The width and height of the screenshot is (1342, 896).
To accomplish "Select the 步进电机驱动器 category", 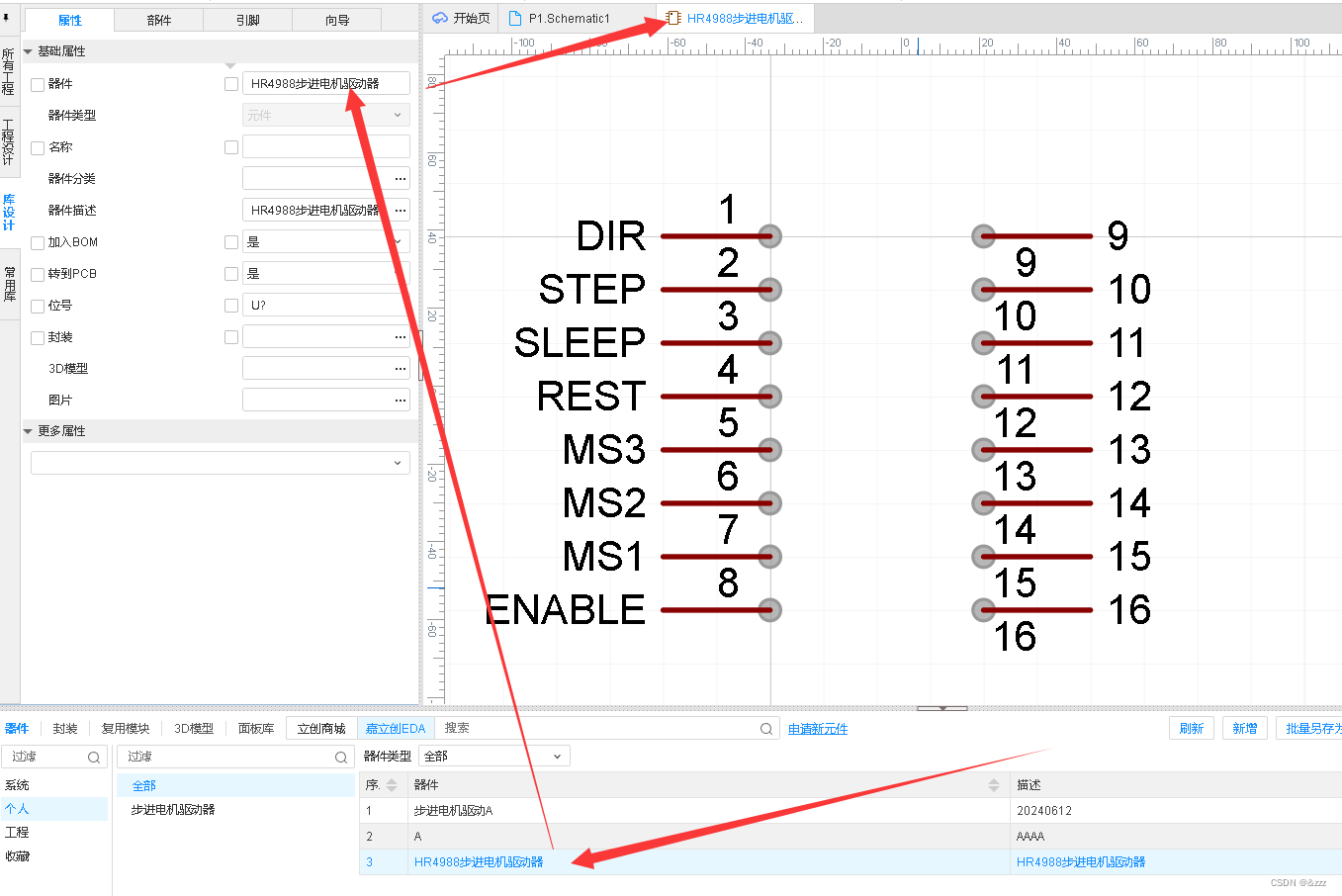I will point(173,809).
